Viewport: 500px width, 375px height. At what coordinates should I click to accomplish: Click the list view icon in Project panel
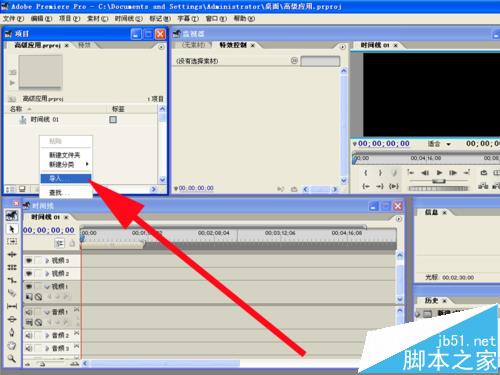tap(10, 189)
